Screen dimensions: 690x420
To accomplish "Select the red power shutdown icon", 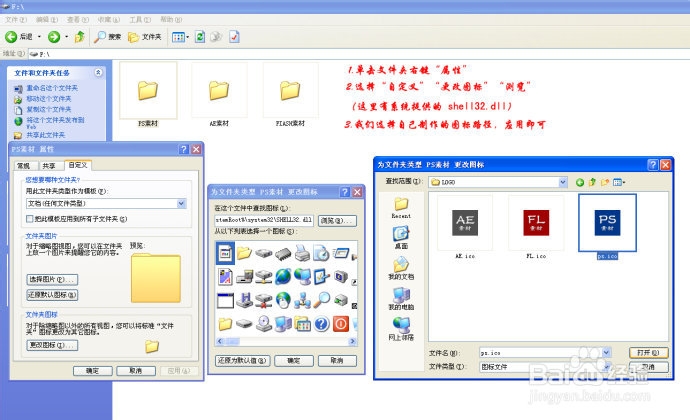I will point(341,324).
